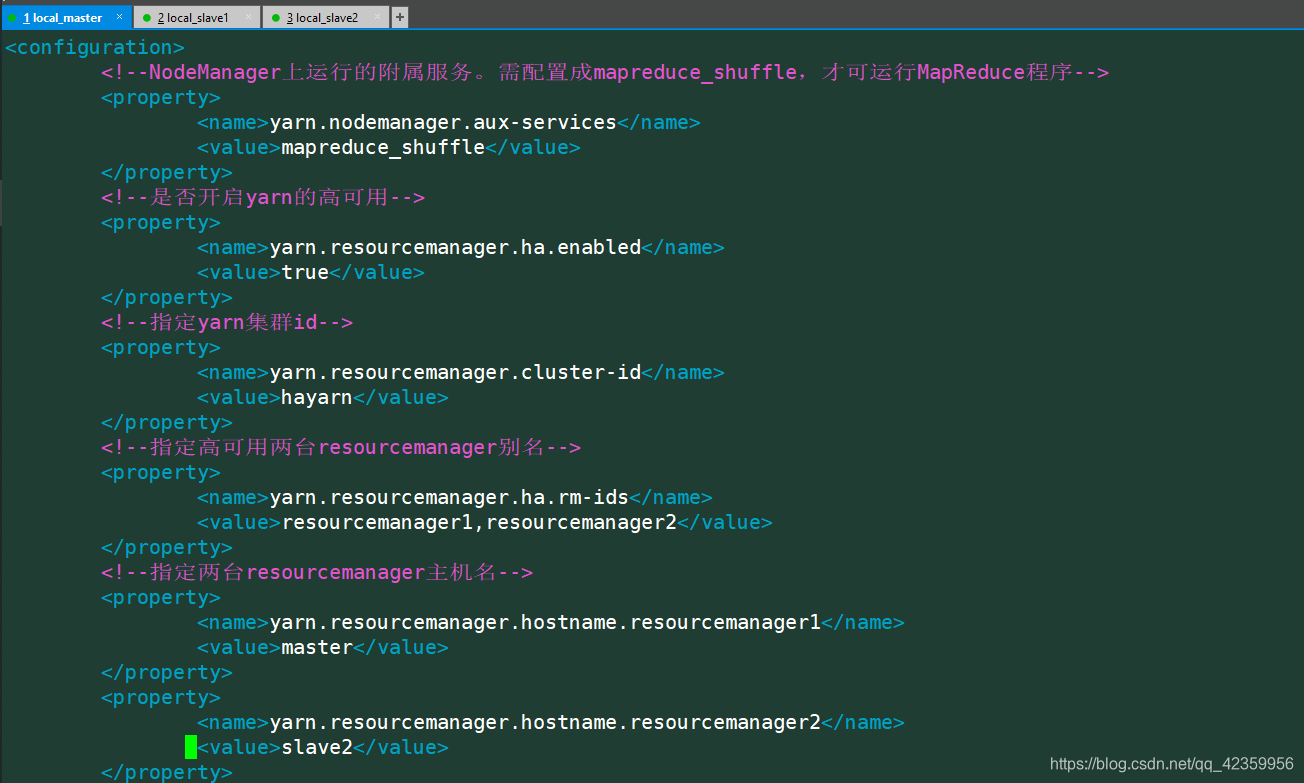Click the comment '指定两台resourcemanager主机名'
This screenshot has width=1304, height=783.
317,572
